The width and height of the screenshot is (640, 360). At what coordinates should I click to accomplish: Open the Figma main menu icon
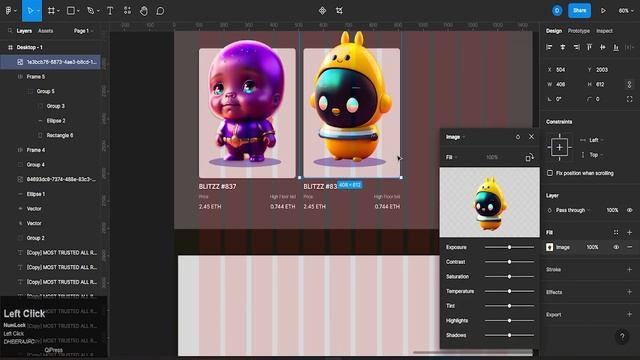click(8, 11)
